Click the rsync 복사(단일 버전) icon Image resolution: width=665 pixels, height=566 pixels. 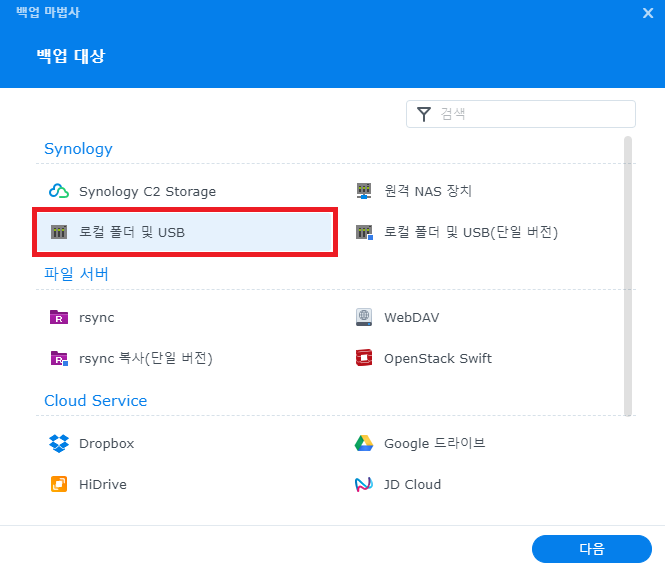59,358
